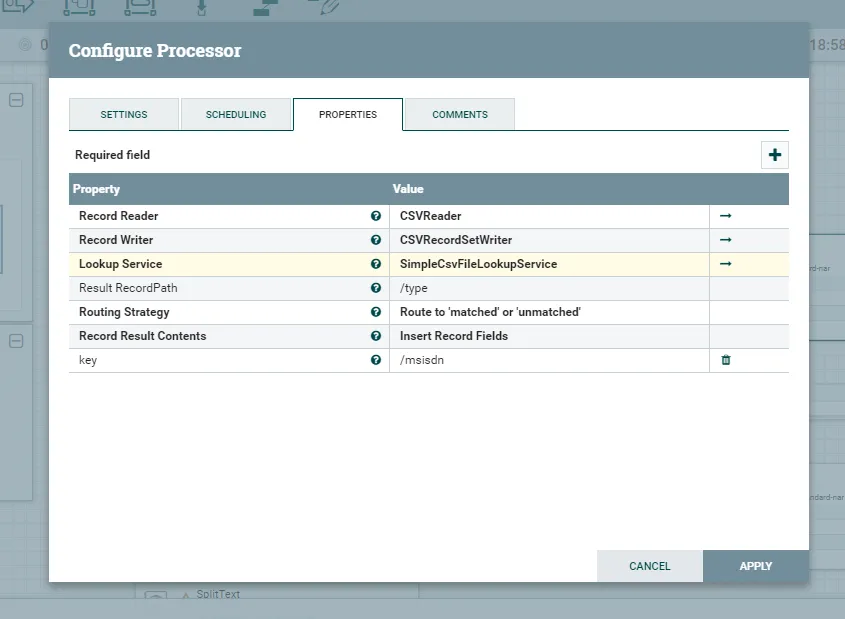Cancel the processor configuration
The height and width of the screenshot is (619, 845).
click(649, 566)
